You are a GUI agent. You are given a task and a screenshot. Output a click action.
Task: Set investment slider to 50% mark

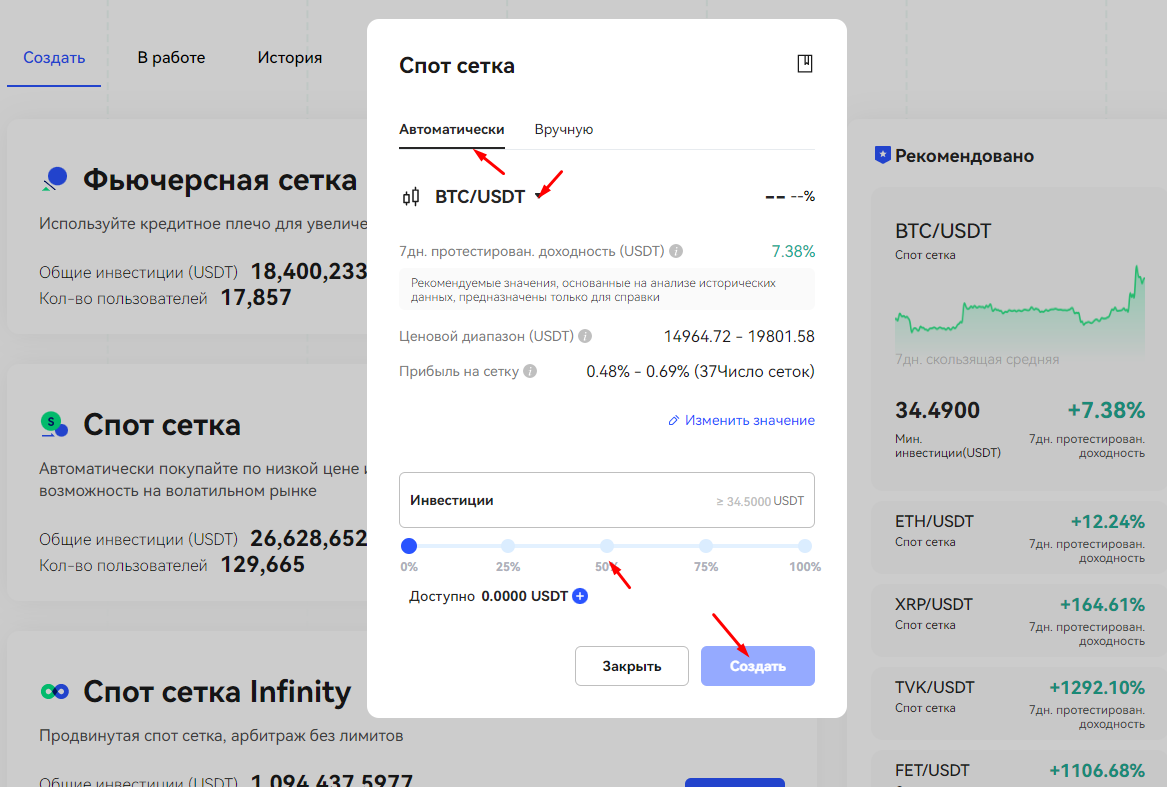[x=607, y=546]
